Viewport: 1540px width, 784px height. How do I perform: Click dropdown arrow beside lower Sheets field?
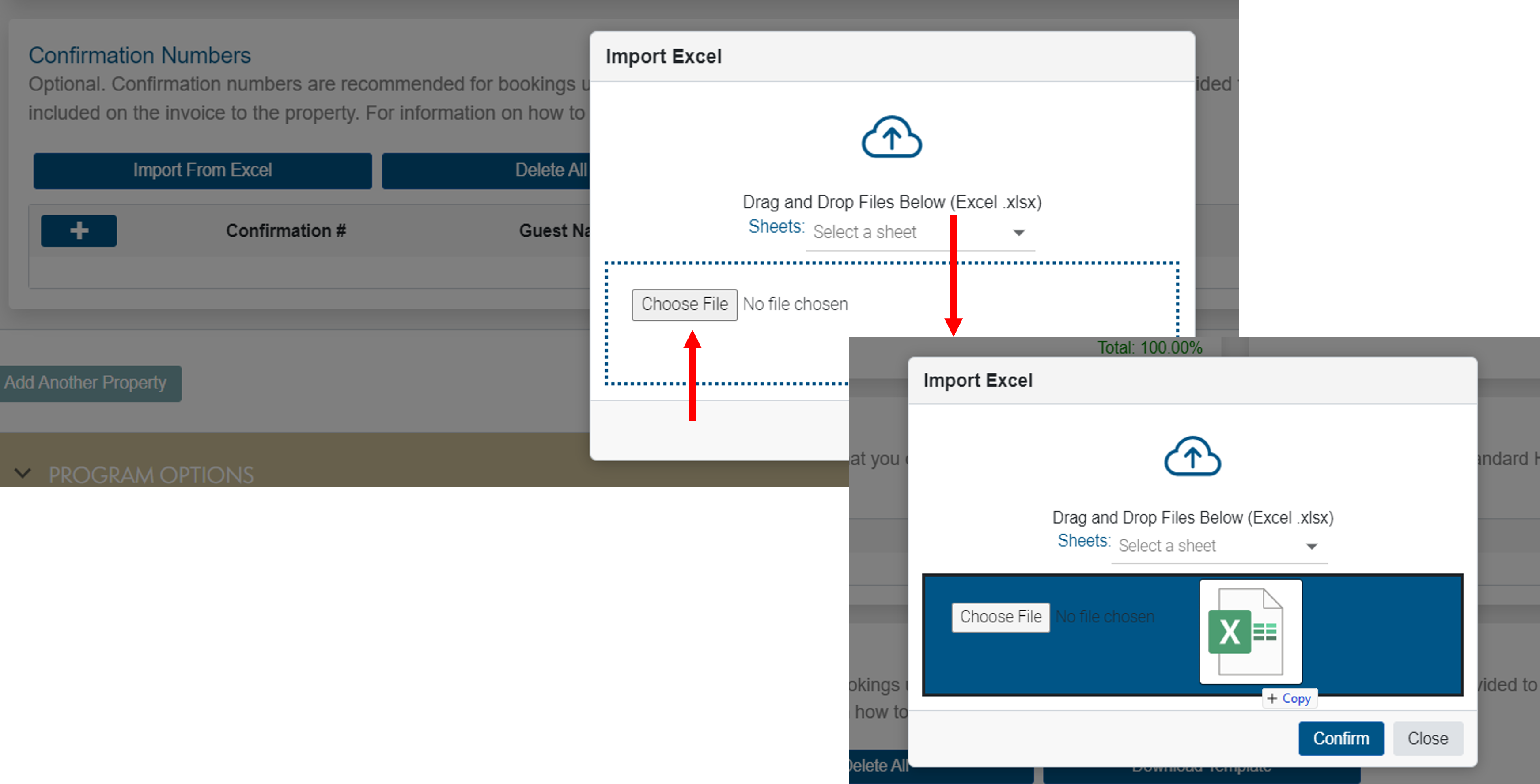click(x=1312, y=546)
